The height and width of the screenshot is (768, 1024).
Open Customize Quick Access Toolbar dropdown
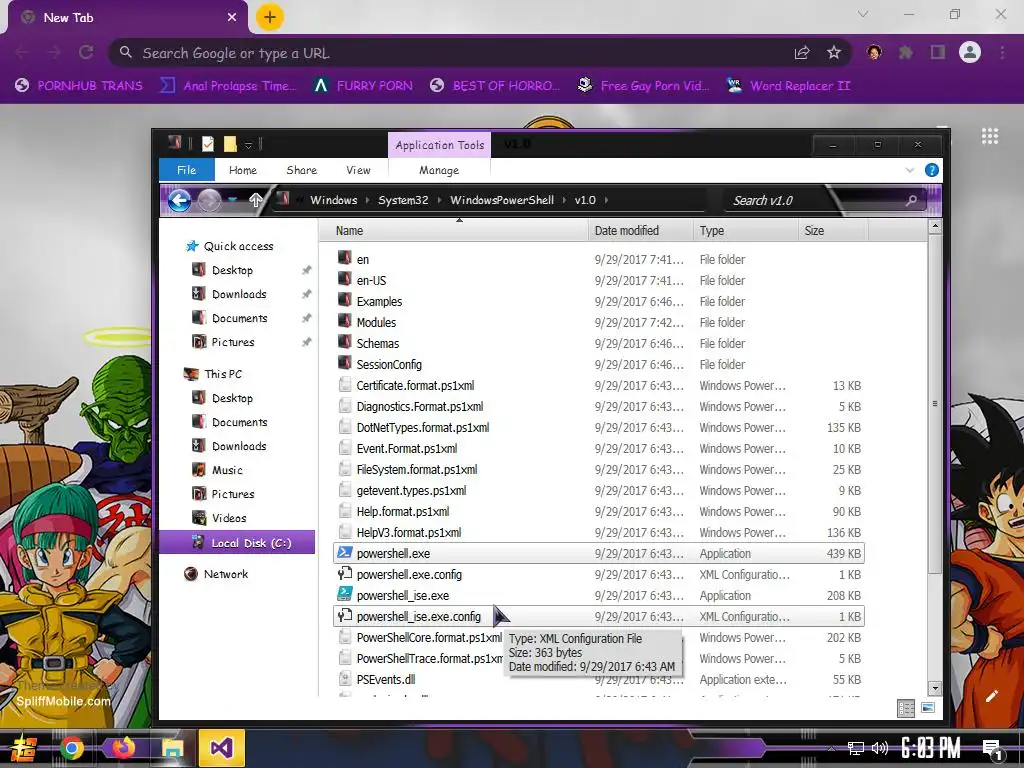coord(248,144)
